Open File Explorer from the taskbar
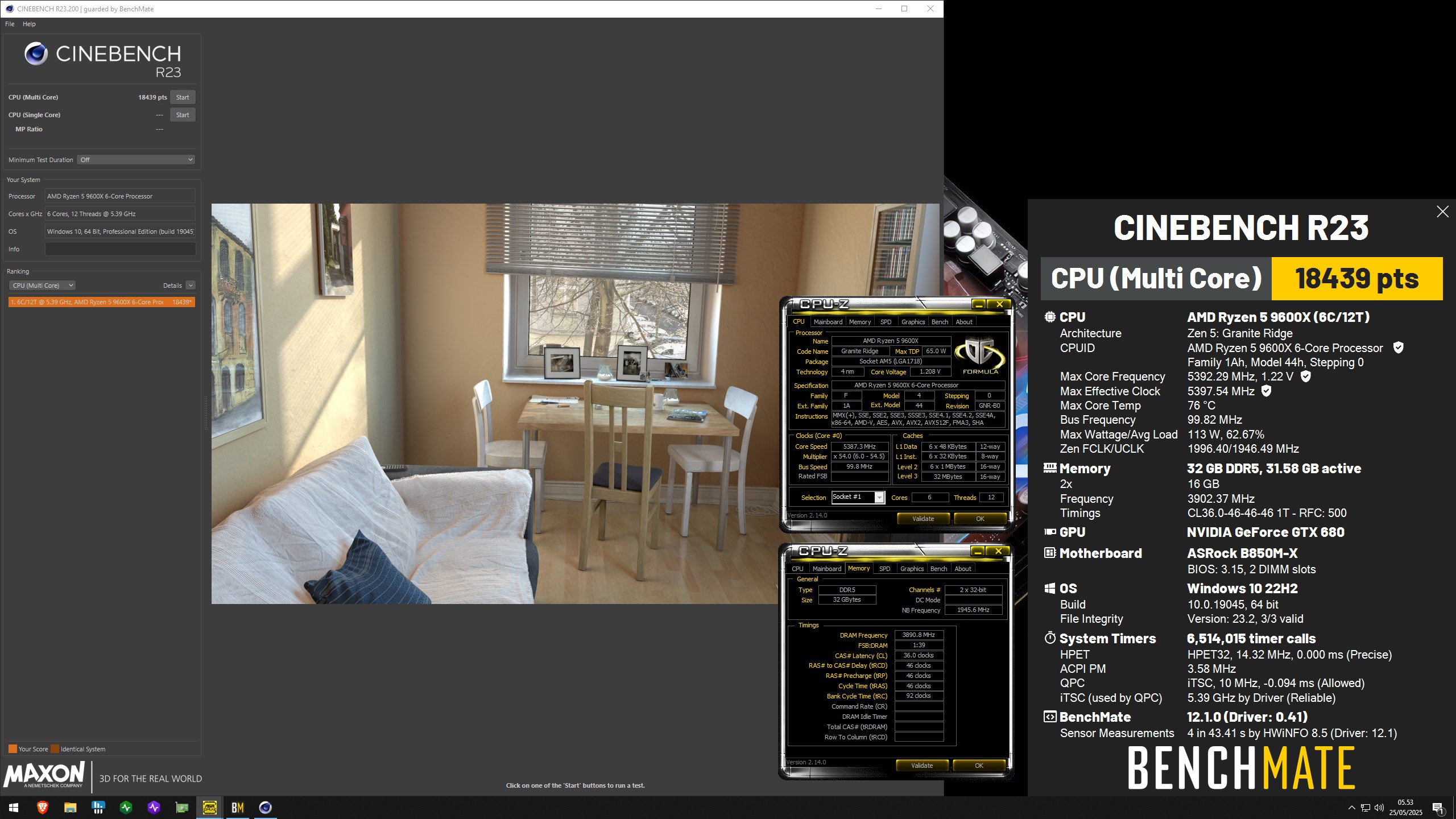The image size is (1456, 819). click(70, 808)
